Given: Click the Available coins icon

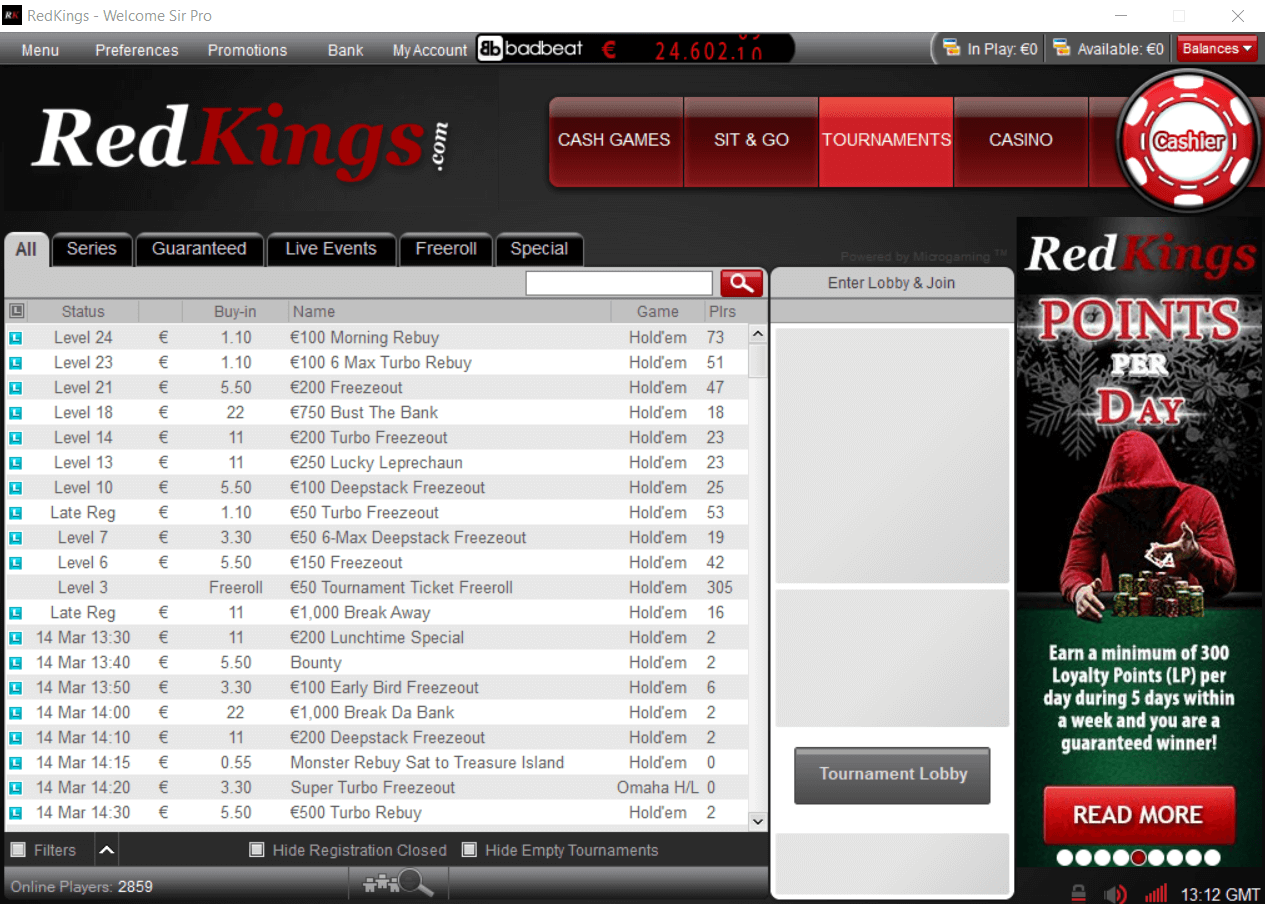Looking at the screenshot, I should [x=1061, y=48].
